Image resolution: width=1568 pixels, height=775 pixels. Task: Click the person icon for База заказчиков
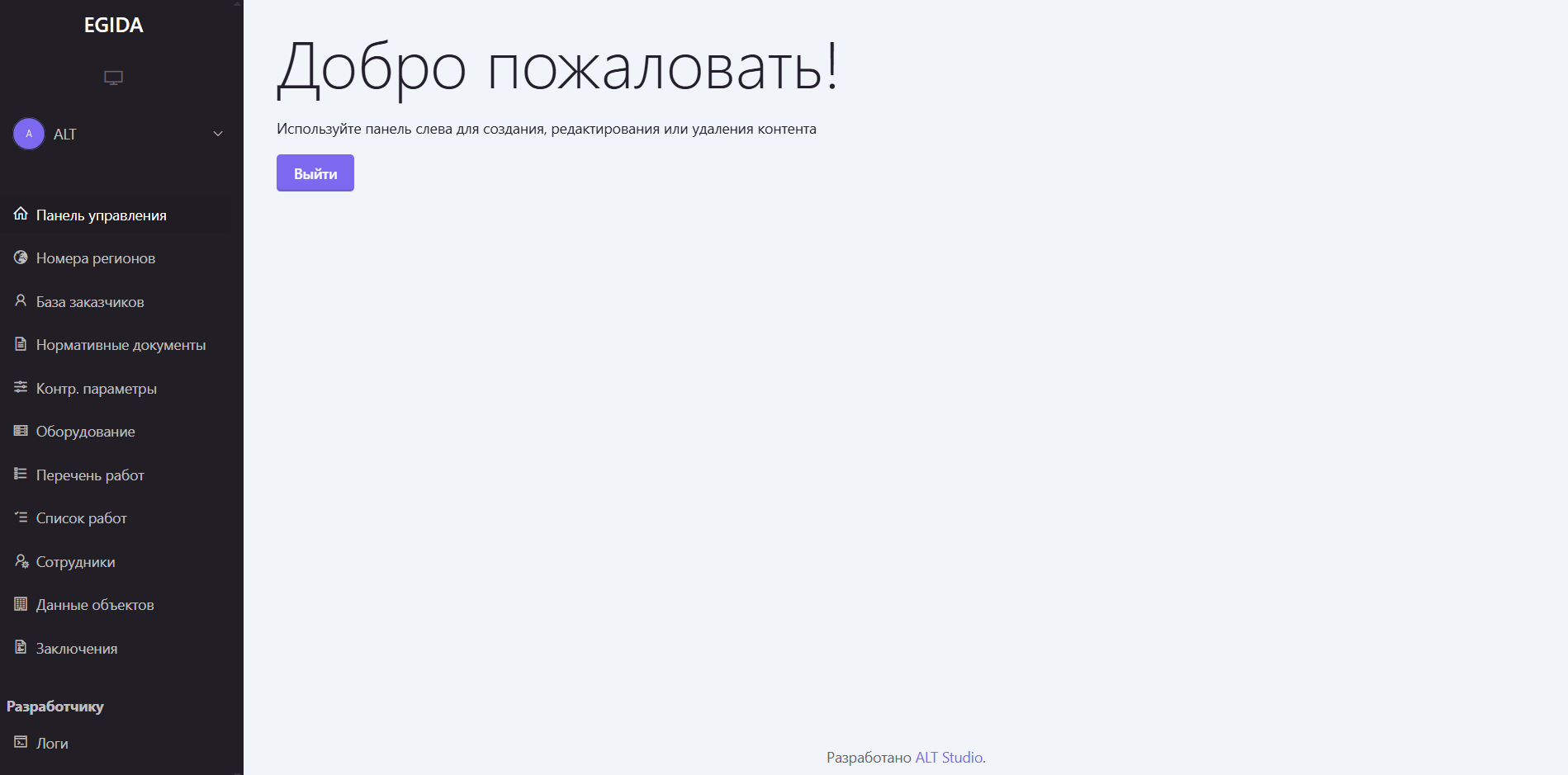[21, 301]
